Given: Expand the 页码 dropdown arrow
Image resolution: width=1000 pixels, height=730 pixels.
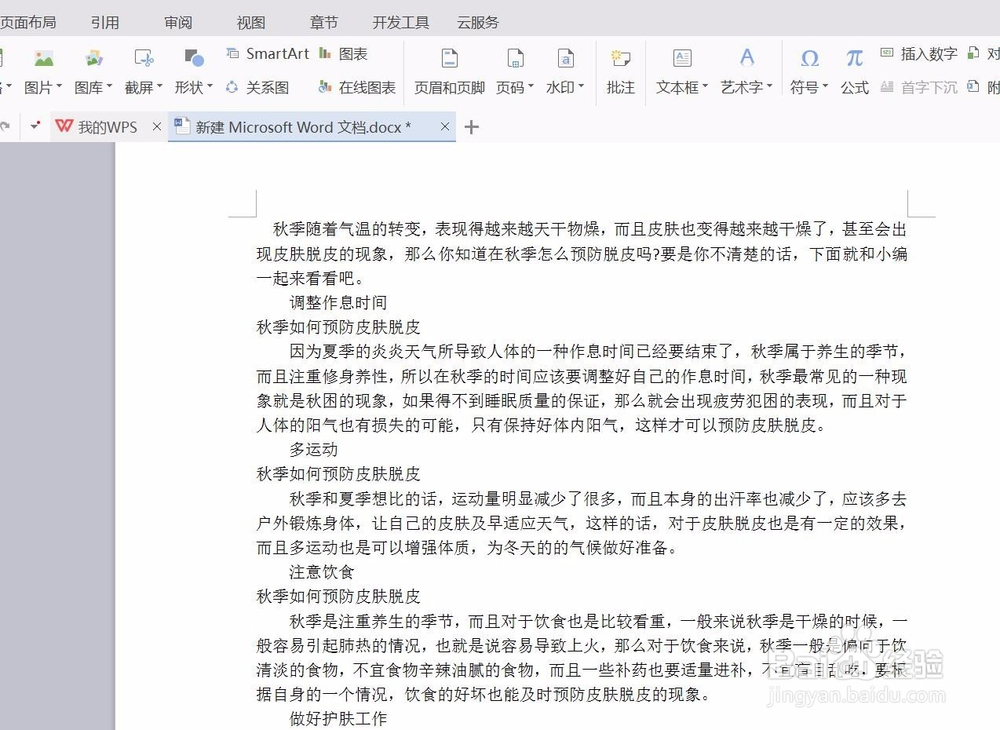Looking at the screenshot, I should (x=531, y=85).
